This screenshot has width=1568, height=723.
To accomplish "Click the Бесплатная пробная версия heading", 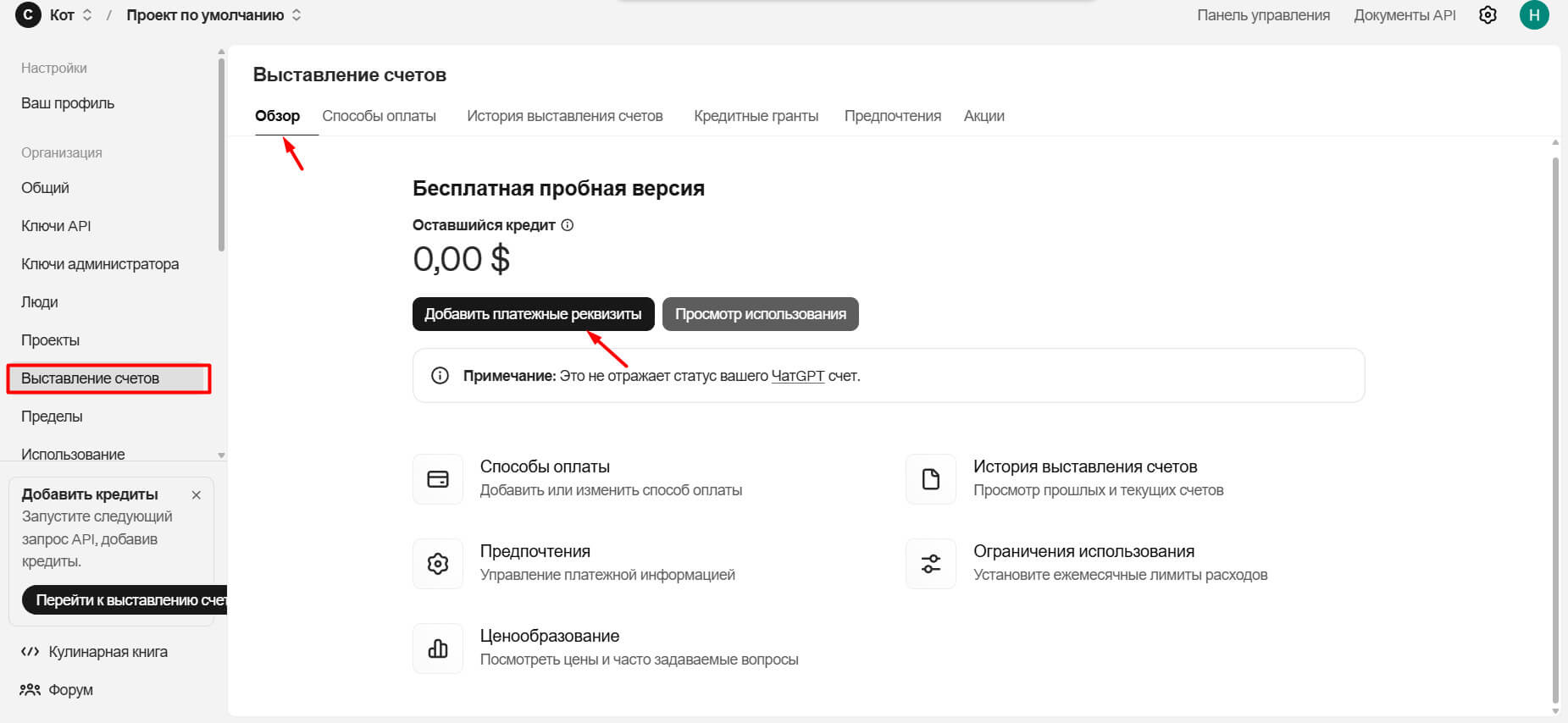I will 558,188.
